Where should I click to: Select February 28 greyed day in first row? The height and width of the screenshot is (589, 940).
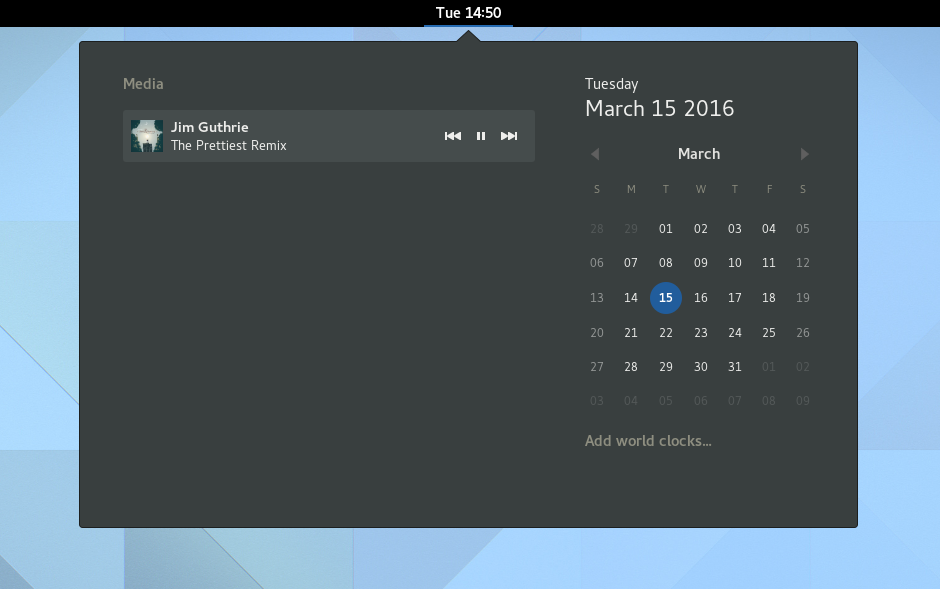[x=596, y=229]
